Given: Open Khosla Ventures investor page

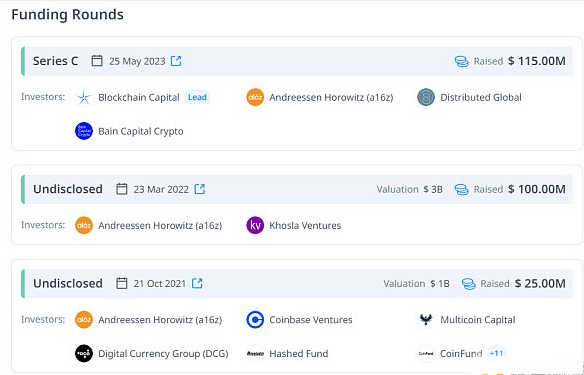Looking at the screenshot, I should pos(305,225).
